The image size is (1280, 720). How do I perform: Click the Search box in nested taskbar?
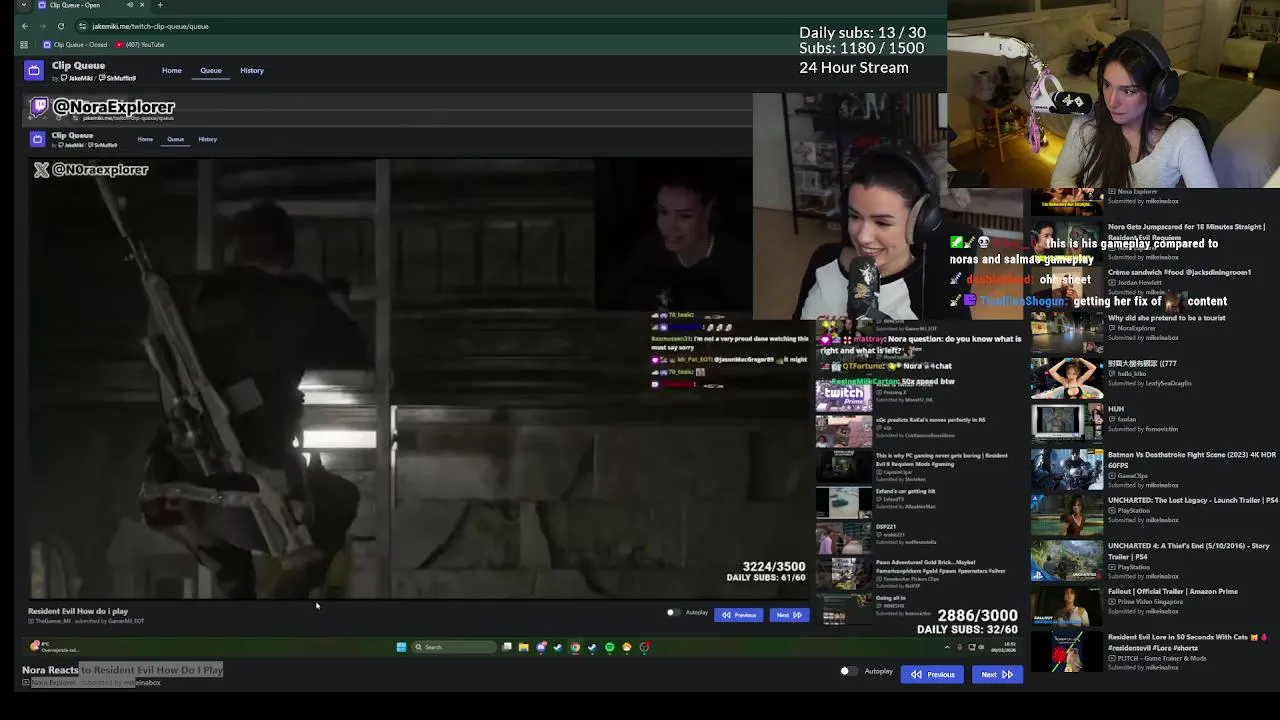point(455,647)
